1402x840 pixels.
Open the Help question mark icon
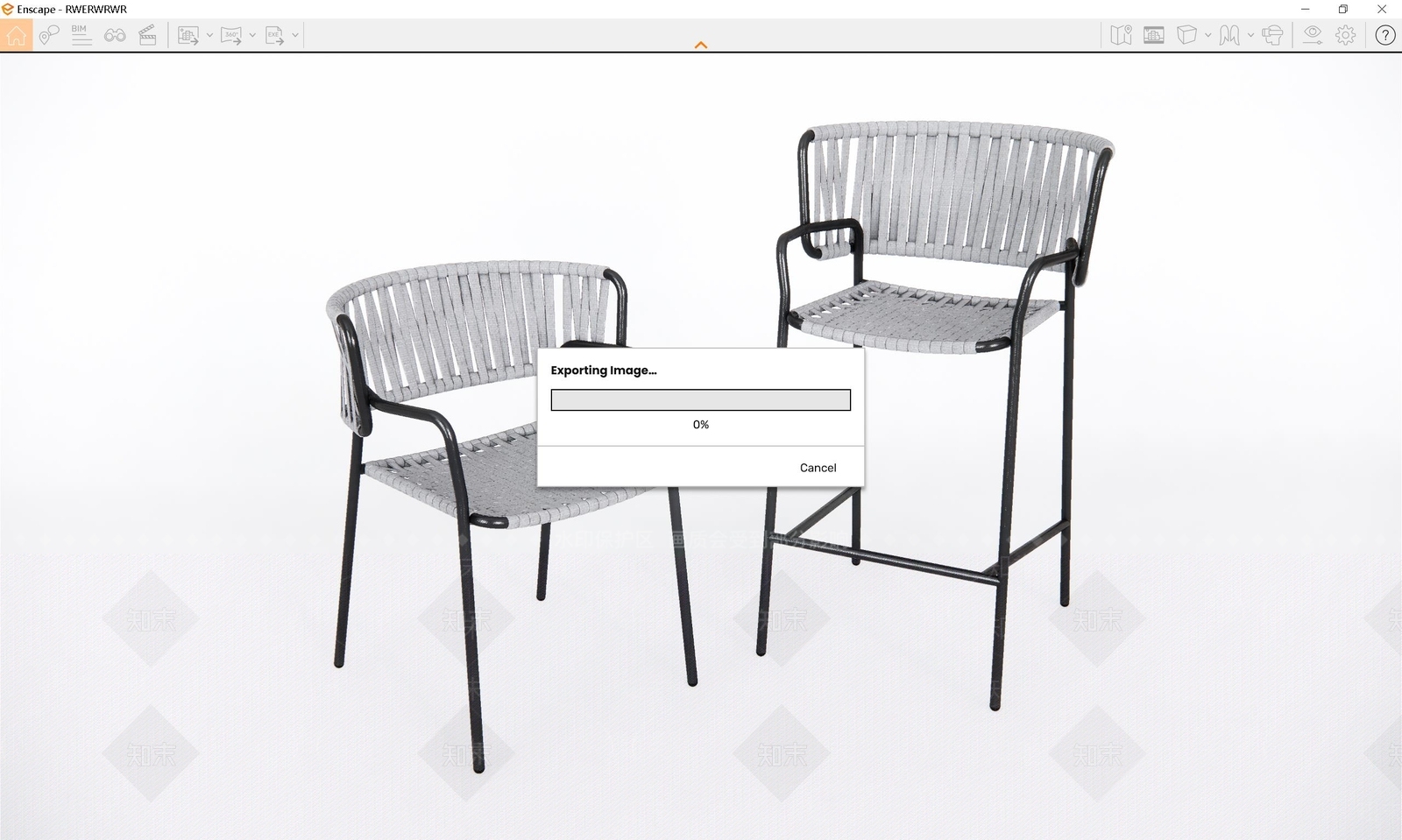(1385, 35)
